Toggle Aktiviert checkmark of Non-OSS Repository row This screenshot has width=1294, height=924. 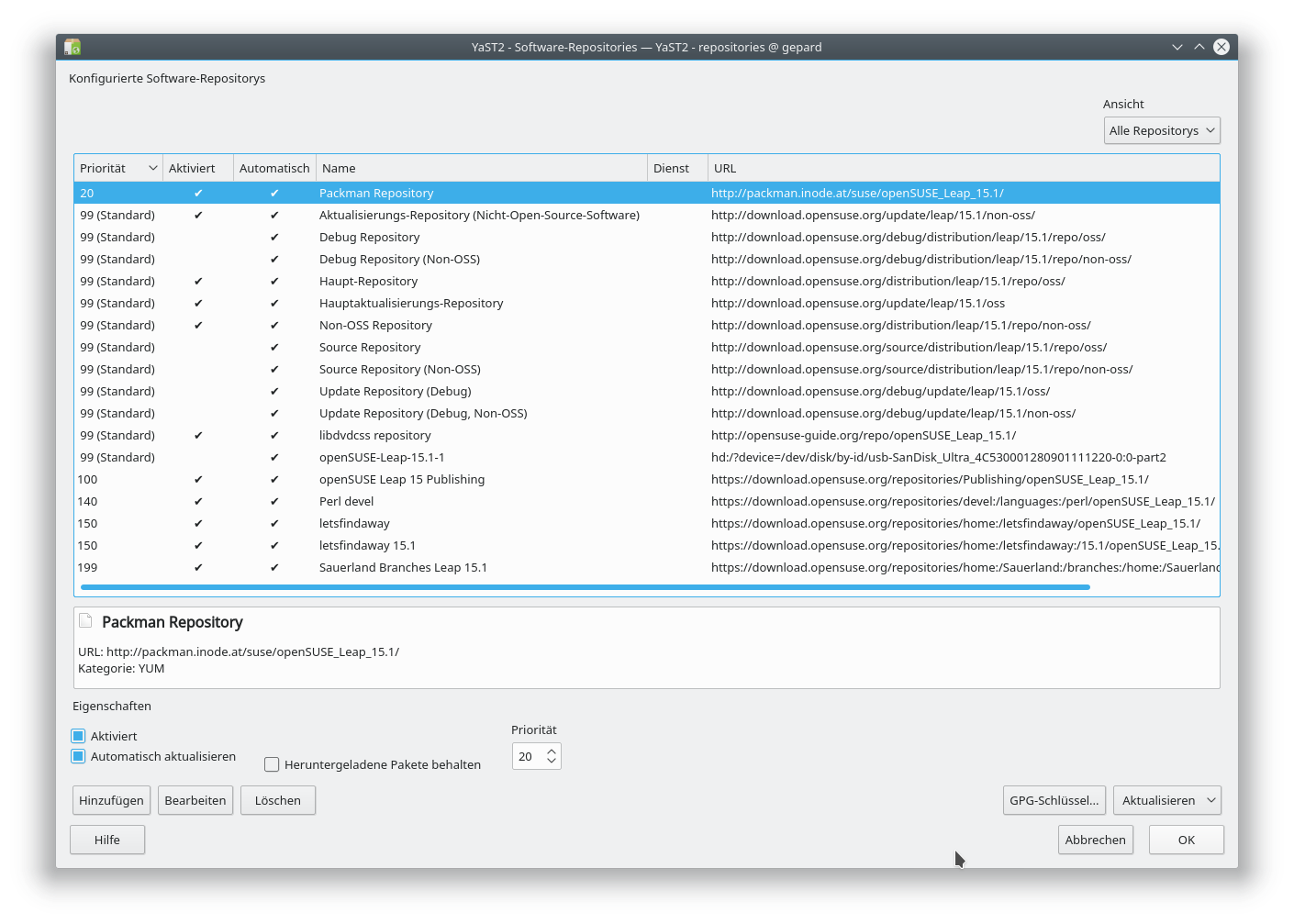pyautogui.click(x=198, y=325)
